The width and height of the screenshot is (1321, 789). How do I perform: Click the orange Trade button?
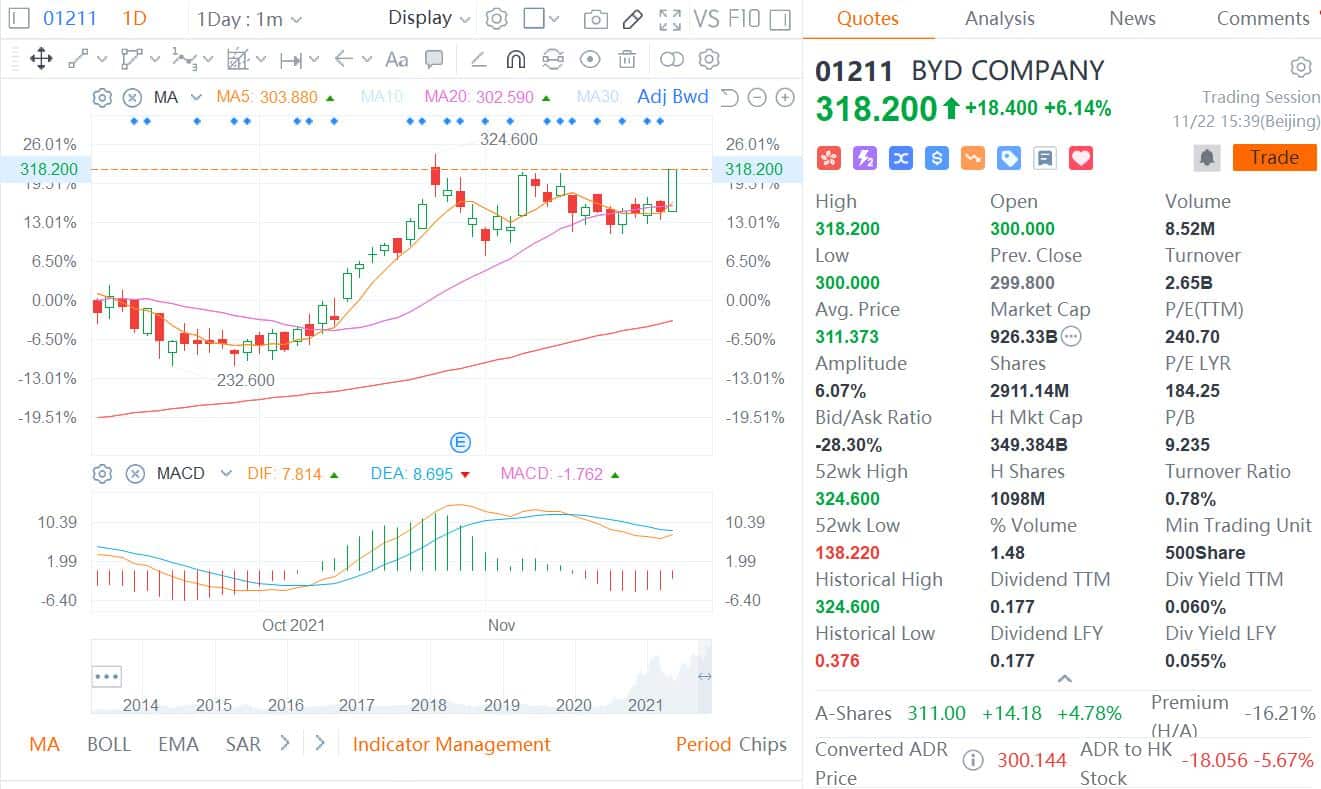pos(1274,157)
